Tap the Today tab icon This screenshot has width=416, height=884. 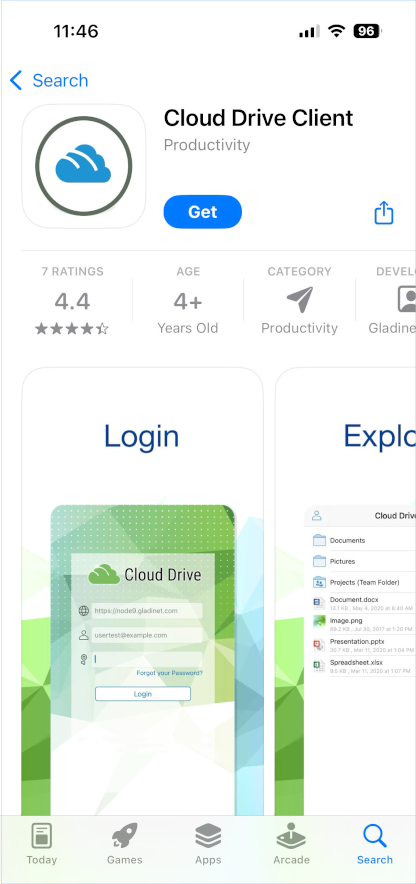[x=42, y=836]
